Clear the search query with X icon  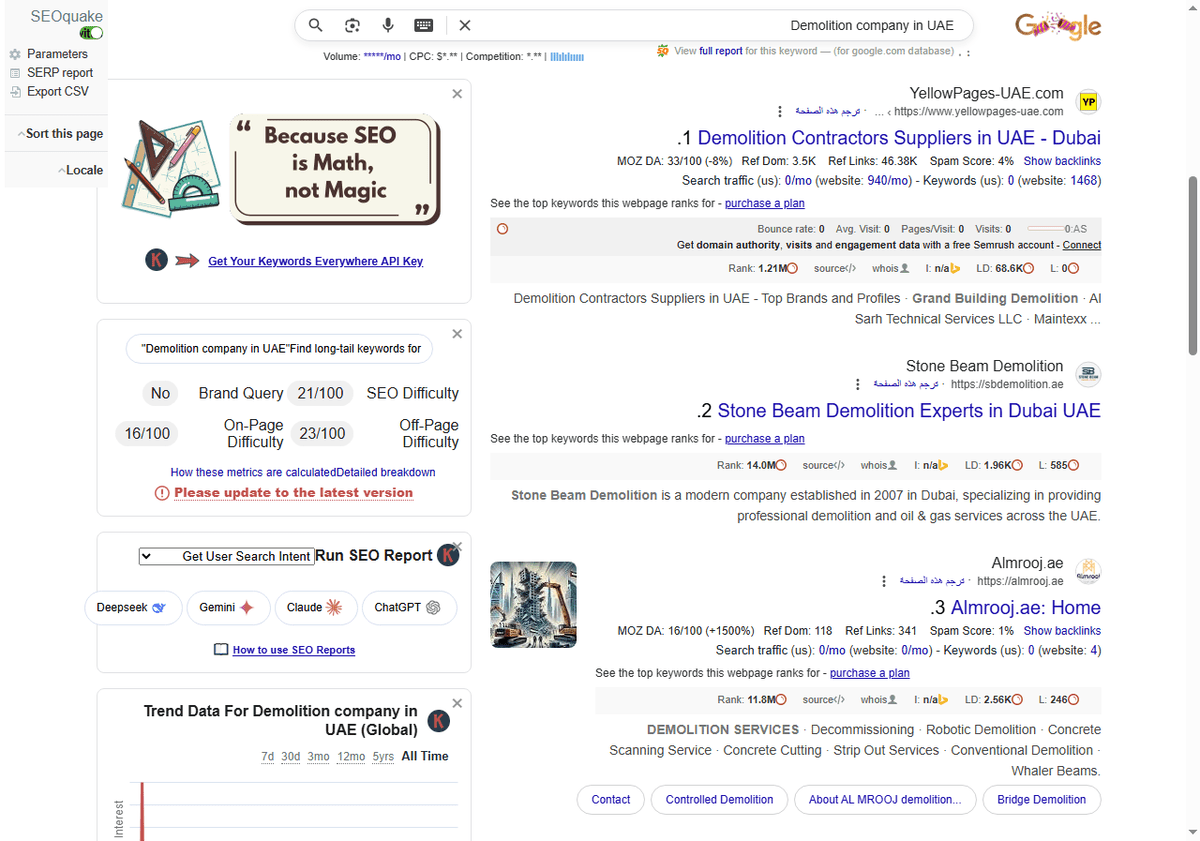465,26
